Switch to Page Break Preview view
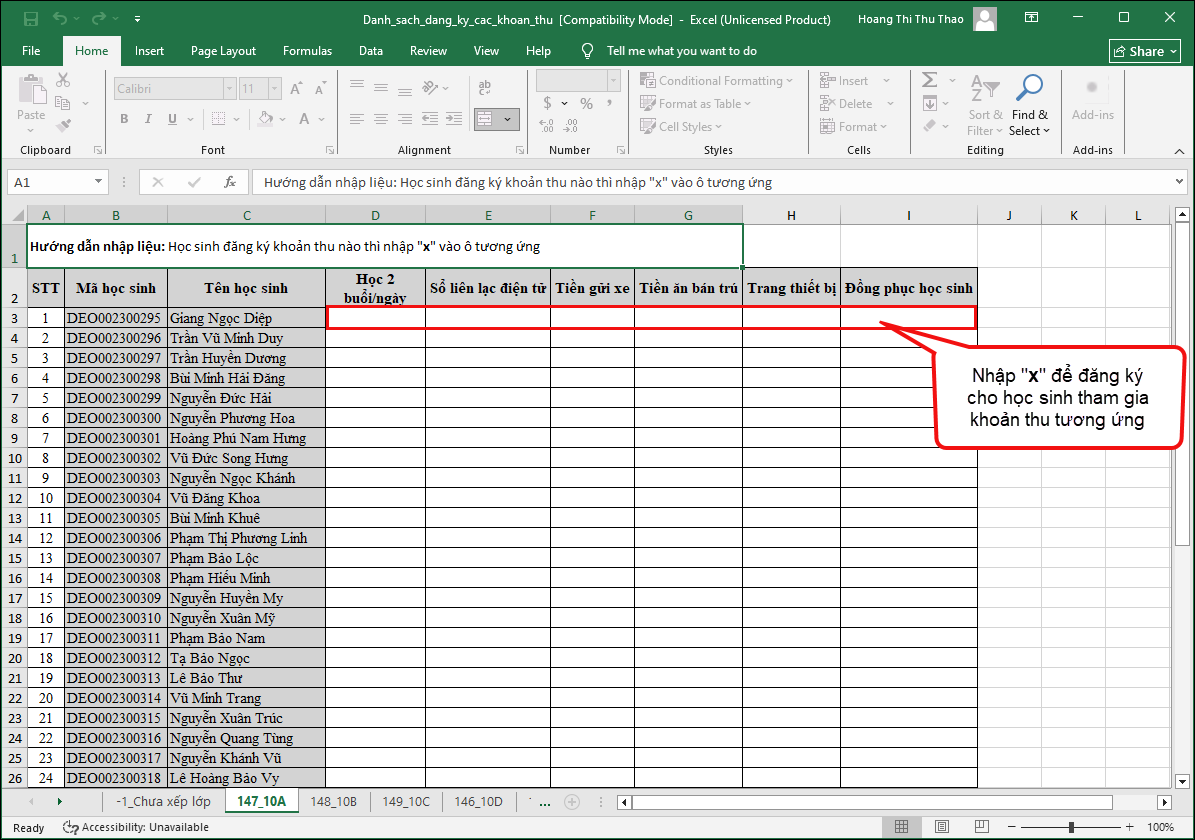This screenshot has width=1195, height=840. [980, 827]
